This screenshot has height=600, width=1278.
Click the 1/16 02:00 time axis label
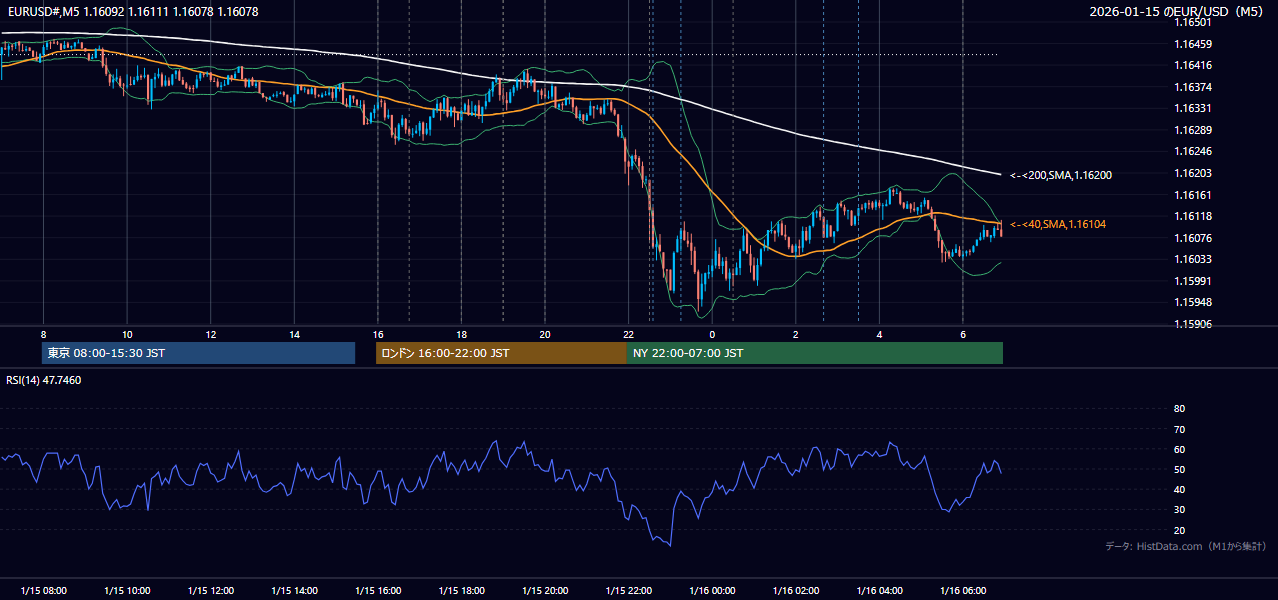coord(795,591)
